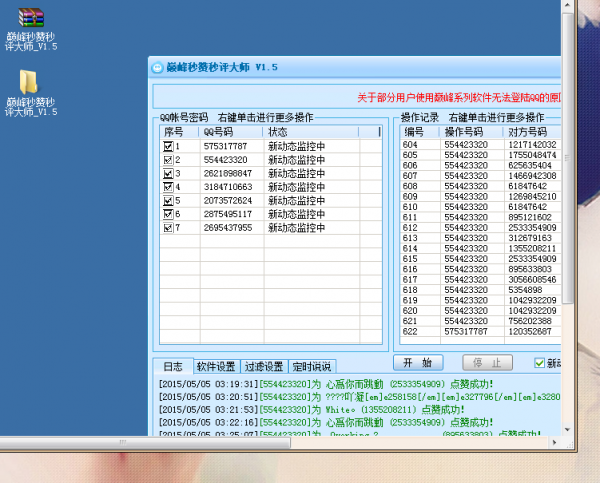Image resolution: width=600 pixels, height=483 pixels.
Task: Click the app logo in the title bar
Action: click(157, 68)
